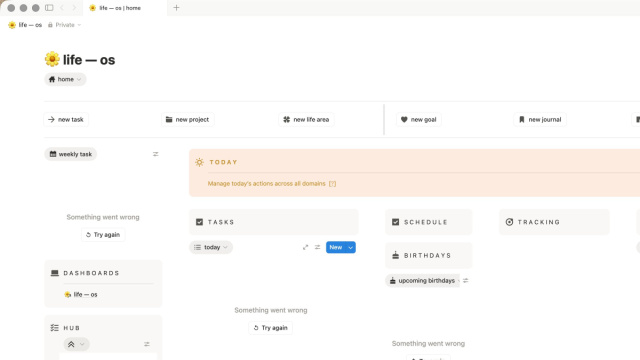Click the [?] help link

pos(332,184)
